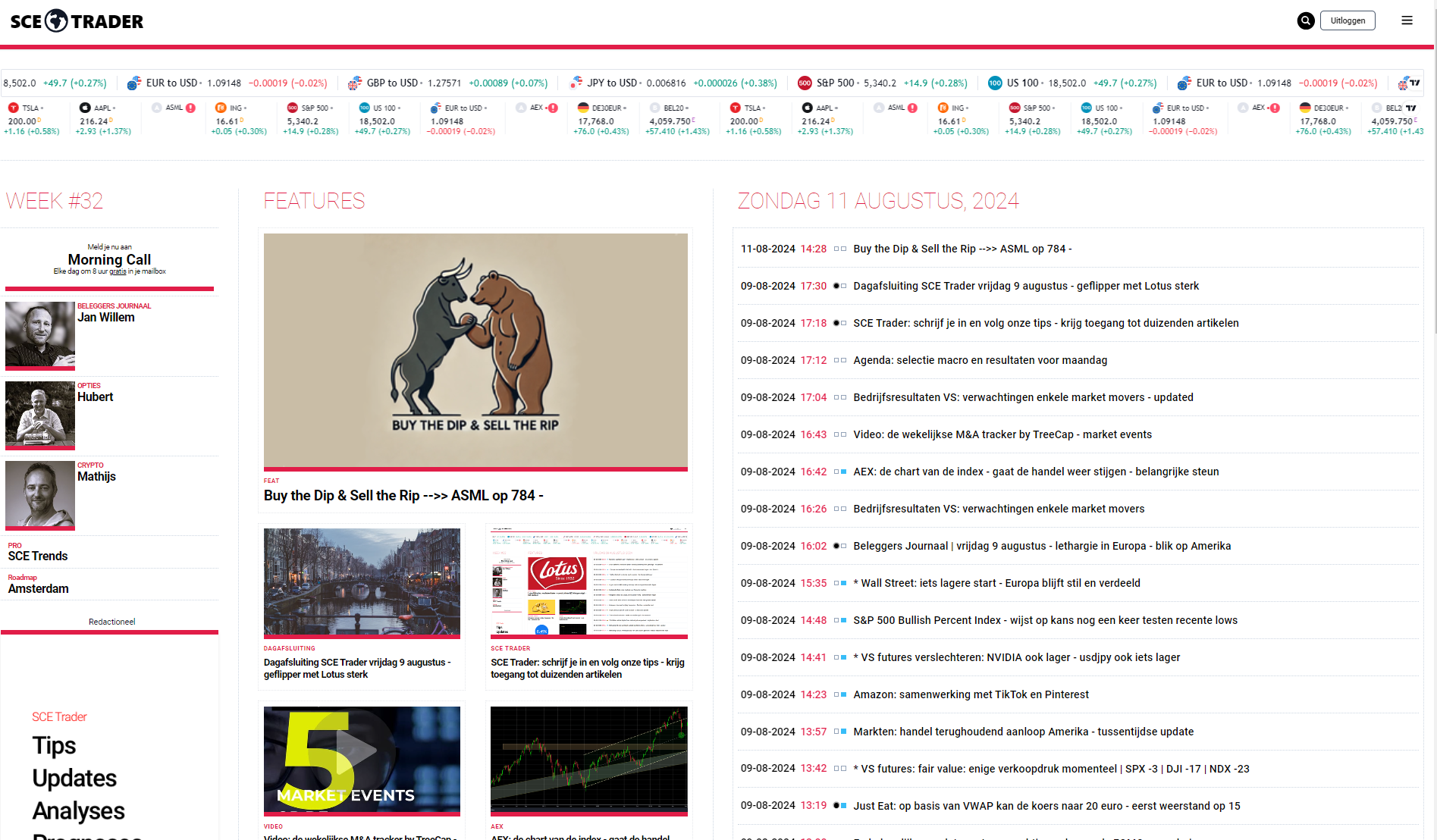Open the AEX chart article thumbnail
1437x840 pixels.
coord(589,760)
